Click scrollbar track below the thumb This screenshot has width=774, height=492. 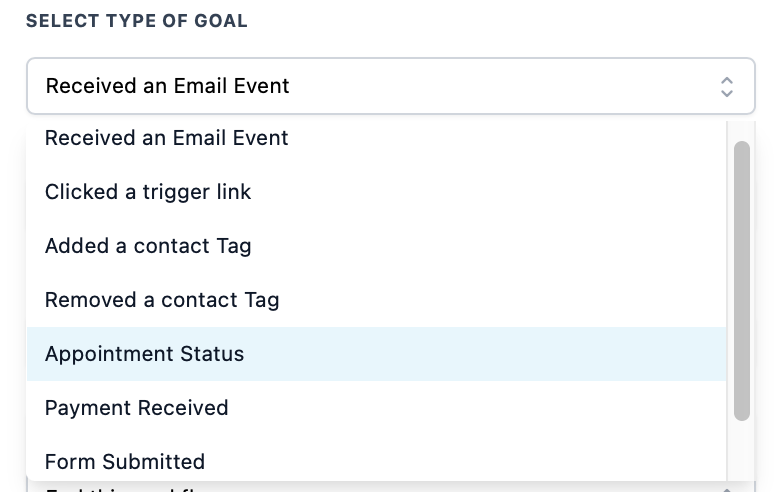pyautogui.click(x=741, y=450)
